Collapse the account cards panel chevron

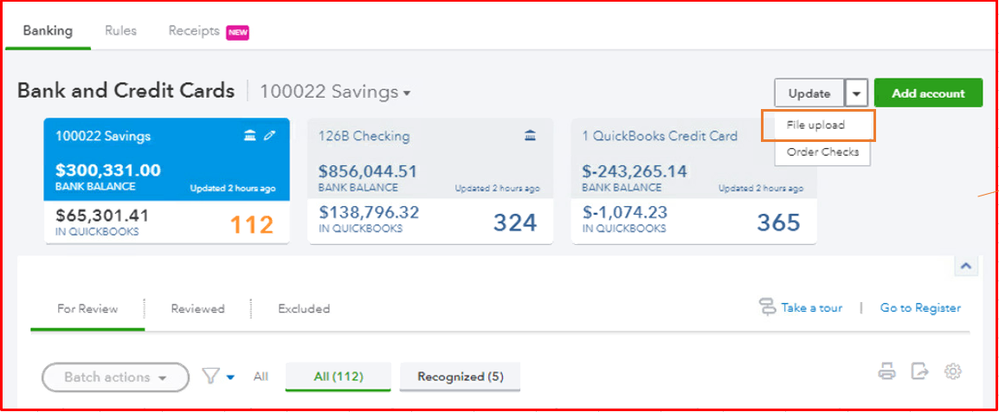pos(967,265)
